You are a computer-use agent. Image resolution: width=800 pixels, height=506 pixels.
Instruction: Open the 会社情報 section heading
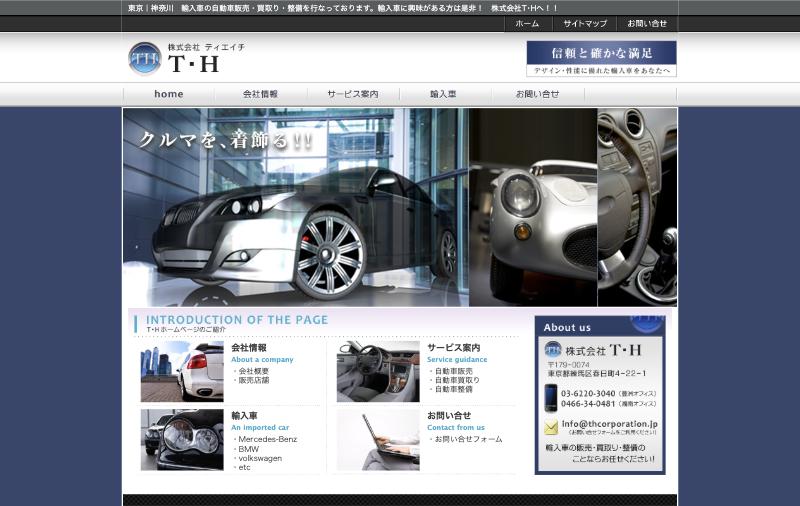point(249,348)
